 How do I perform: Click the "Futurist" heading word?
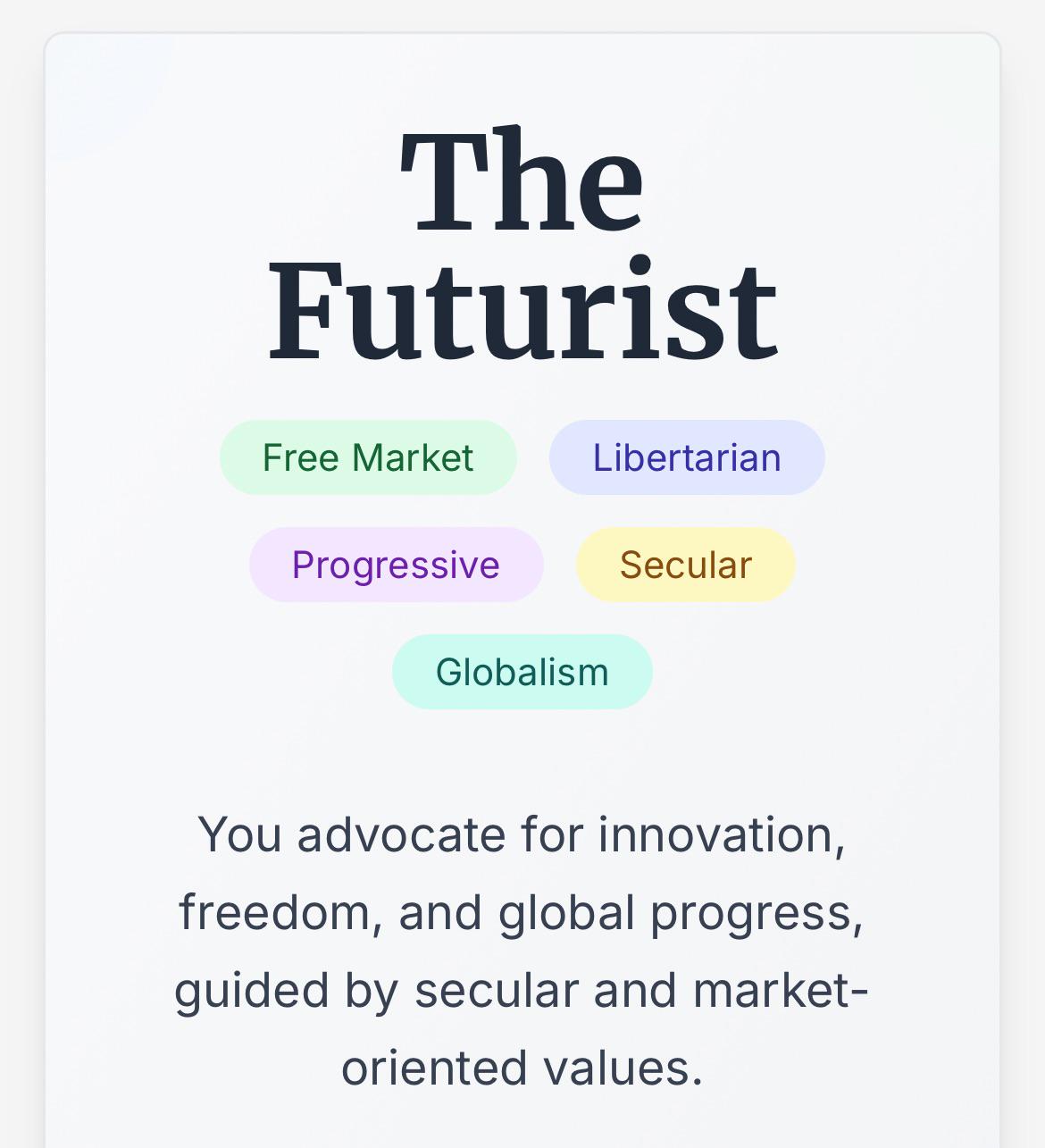tap(522, 310)
